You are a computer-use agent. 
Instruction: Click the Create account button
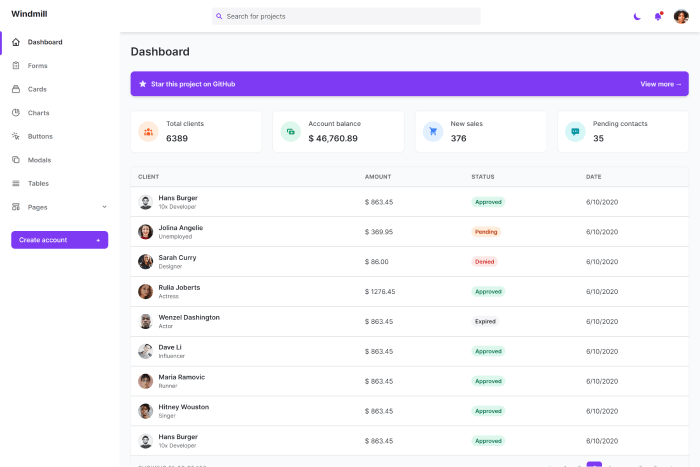[x=59, y=240]
